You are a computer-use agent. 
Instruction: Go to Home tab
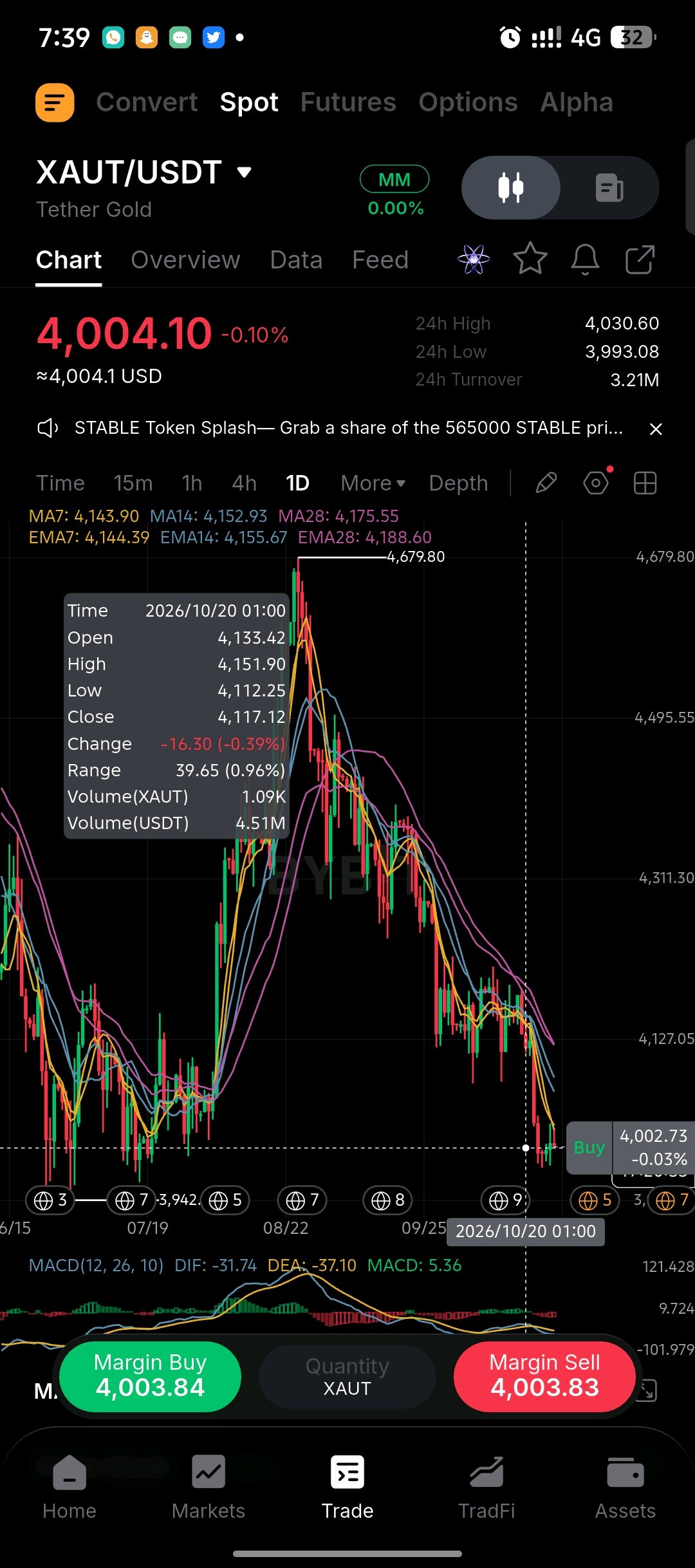tap(69, 1487)
